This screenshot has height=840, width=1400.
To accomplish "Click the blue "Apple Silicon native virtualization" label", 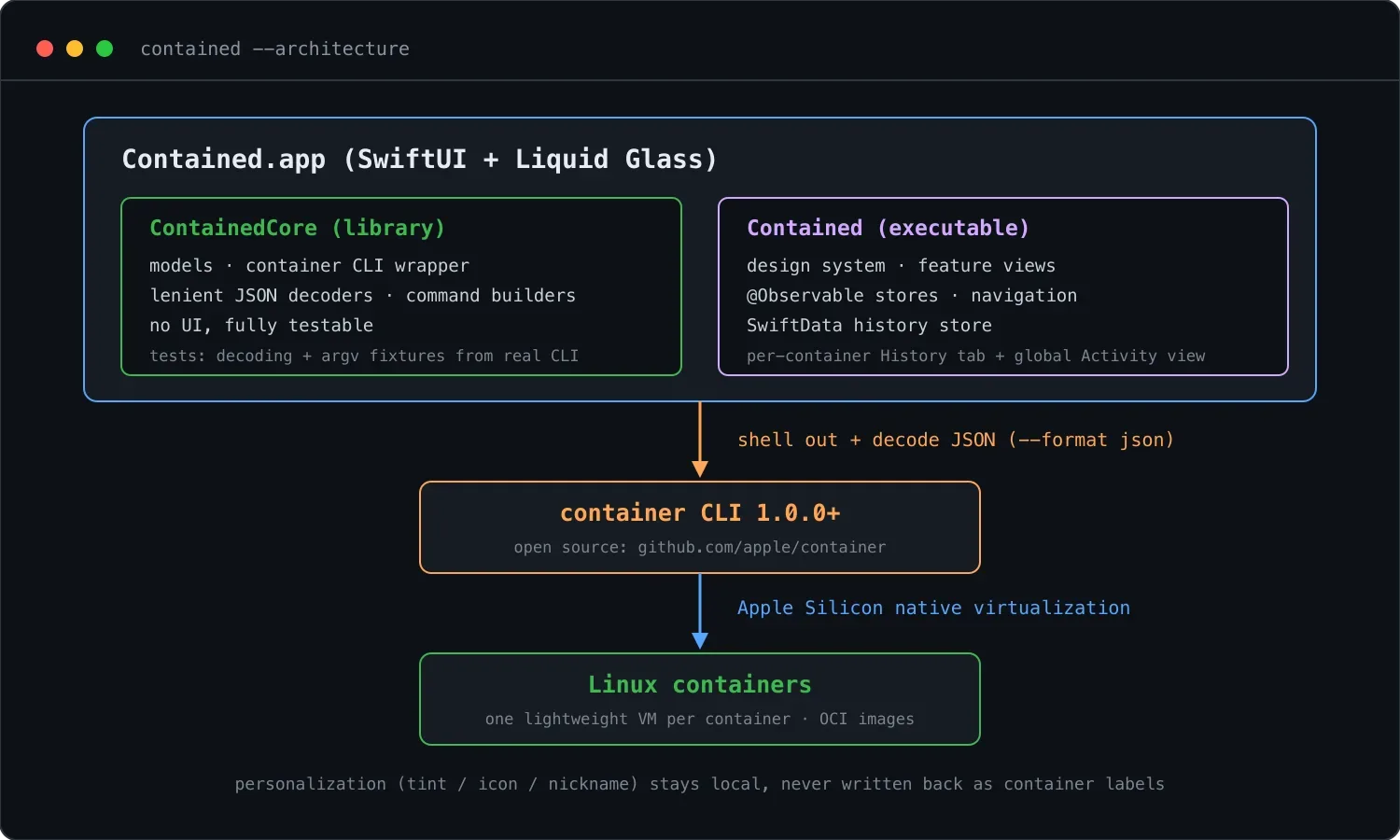I will pos(933,608).
